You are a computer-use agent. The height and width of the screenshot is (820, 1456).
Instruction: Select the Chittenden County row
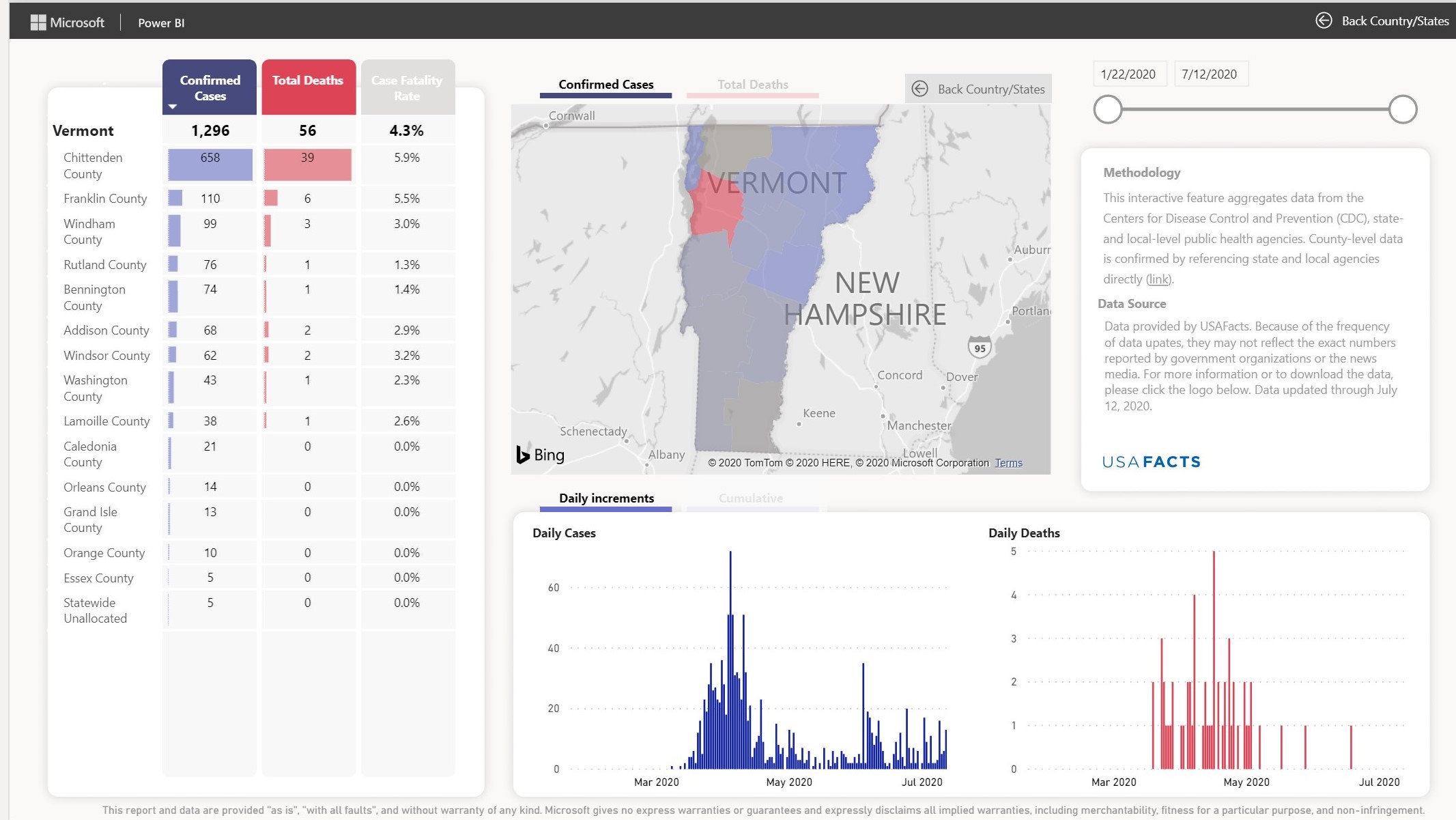(x=253, y=165)
